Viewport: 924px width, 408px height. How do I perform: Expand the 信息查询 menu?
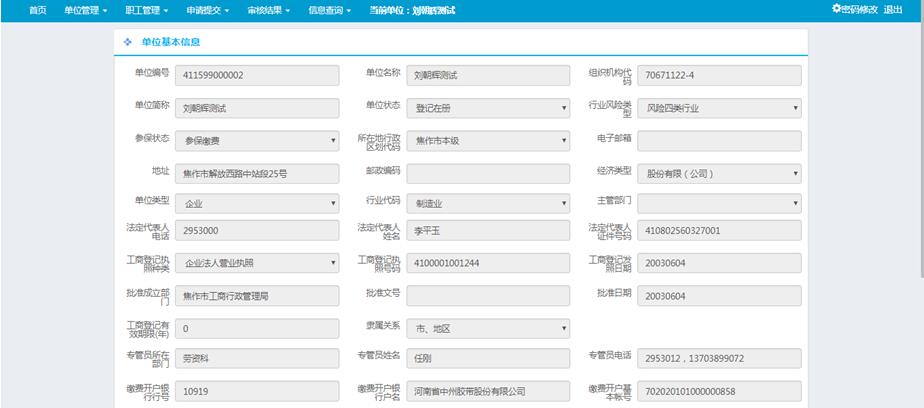click(x=330, y=10)
